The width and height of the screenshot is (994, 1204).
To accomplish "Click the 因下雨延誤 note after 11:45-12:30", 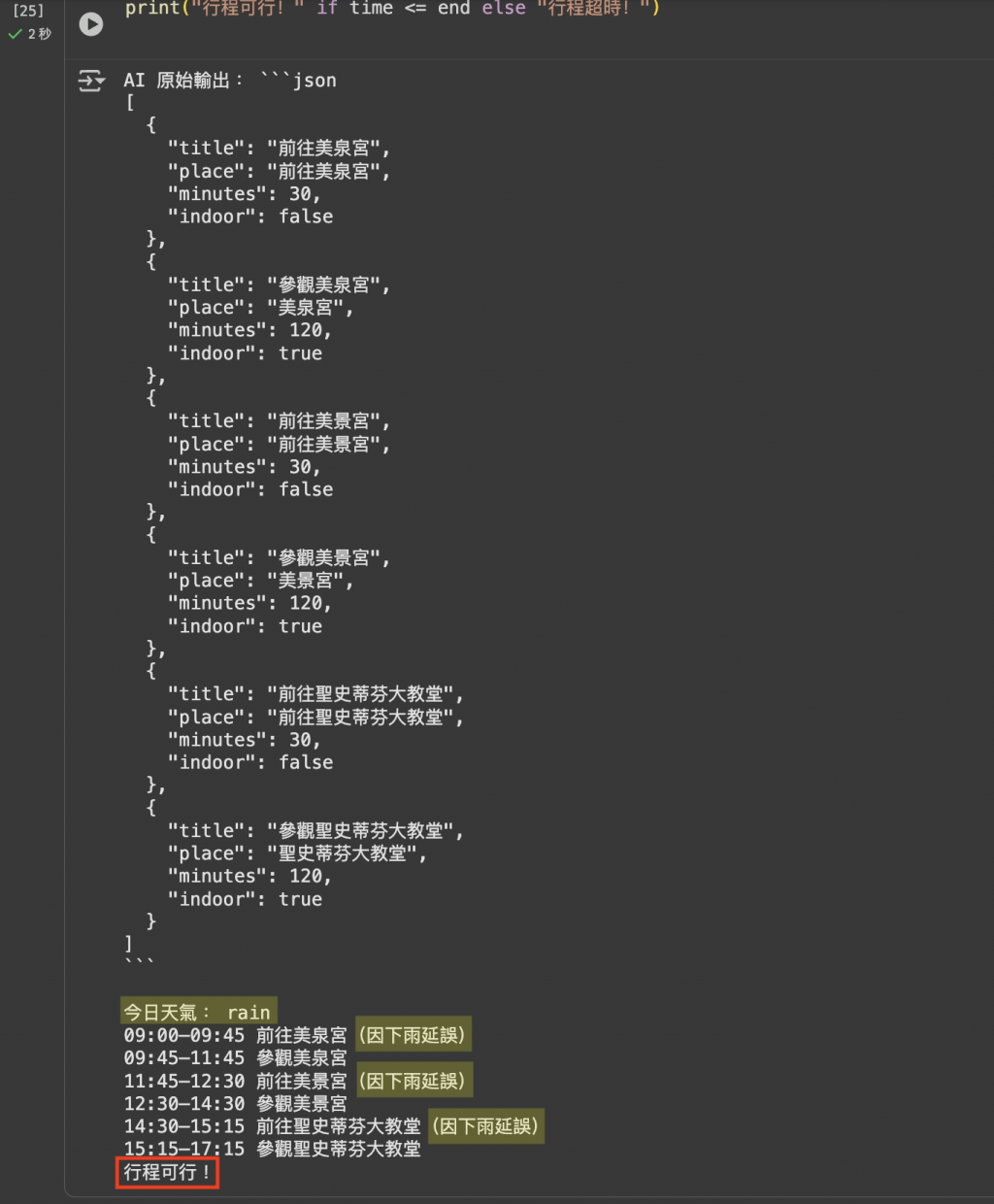I will coord(413,1081).
